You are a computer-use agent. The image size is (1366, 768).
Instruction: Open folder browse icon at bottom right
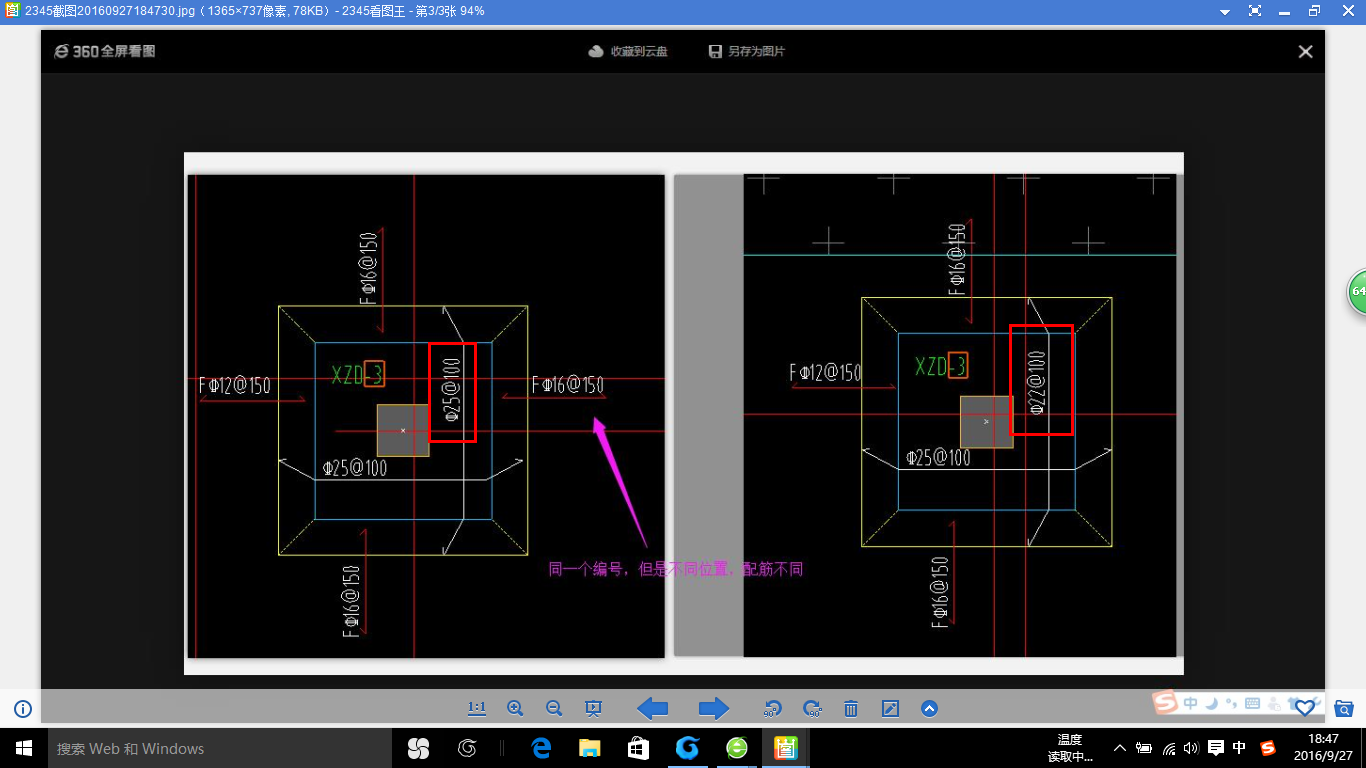click(x=1345, y=708)
